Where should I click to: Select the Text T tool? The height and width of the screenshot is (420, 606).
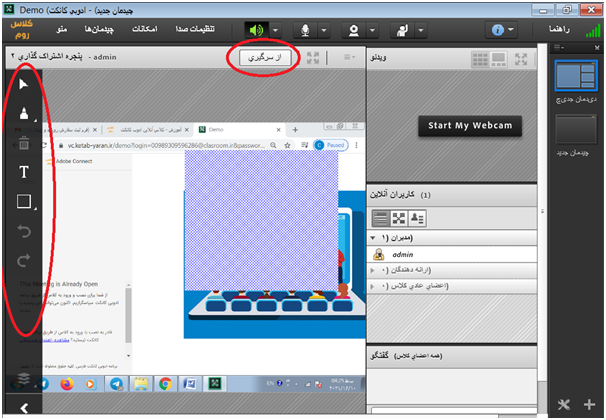24,172
